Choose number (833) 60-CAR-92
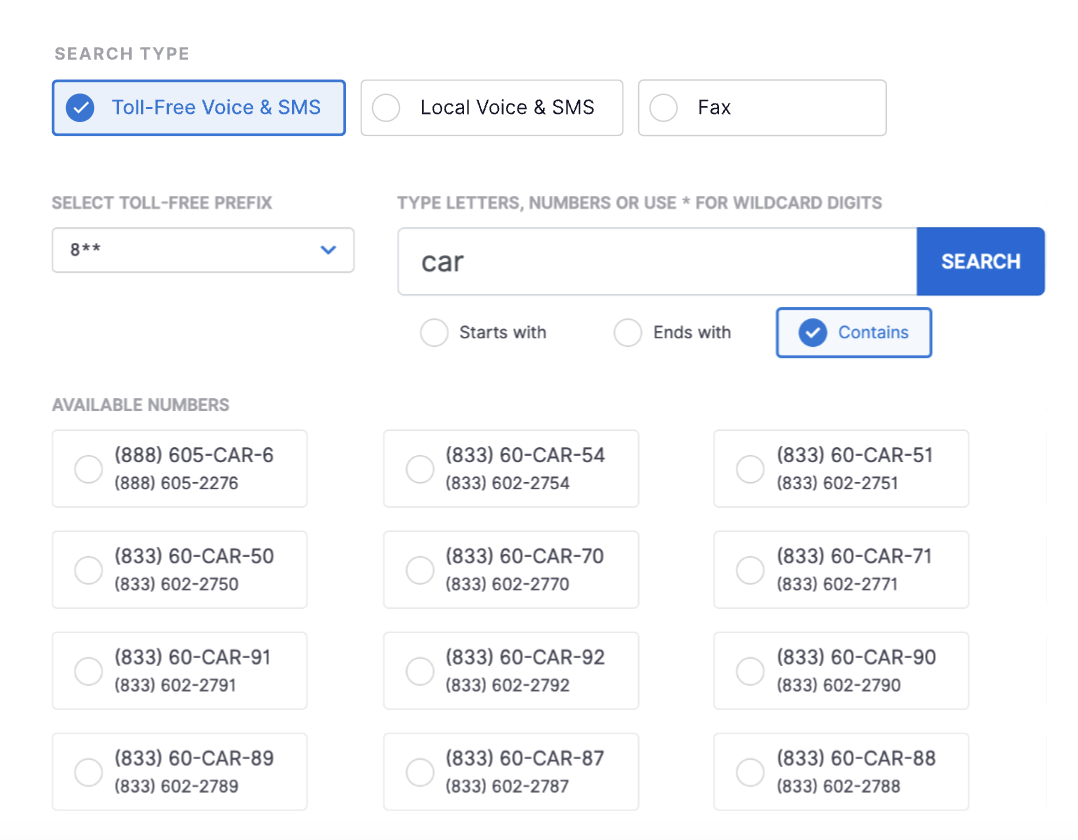 [510, 671]
